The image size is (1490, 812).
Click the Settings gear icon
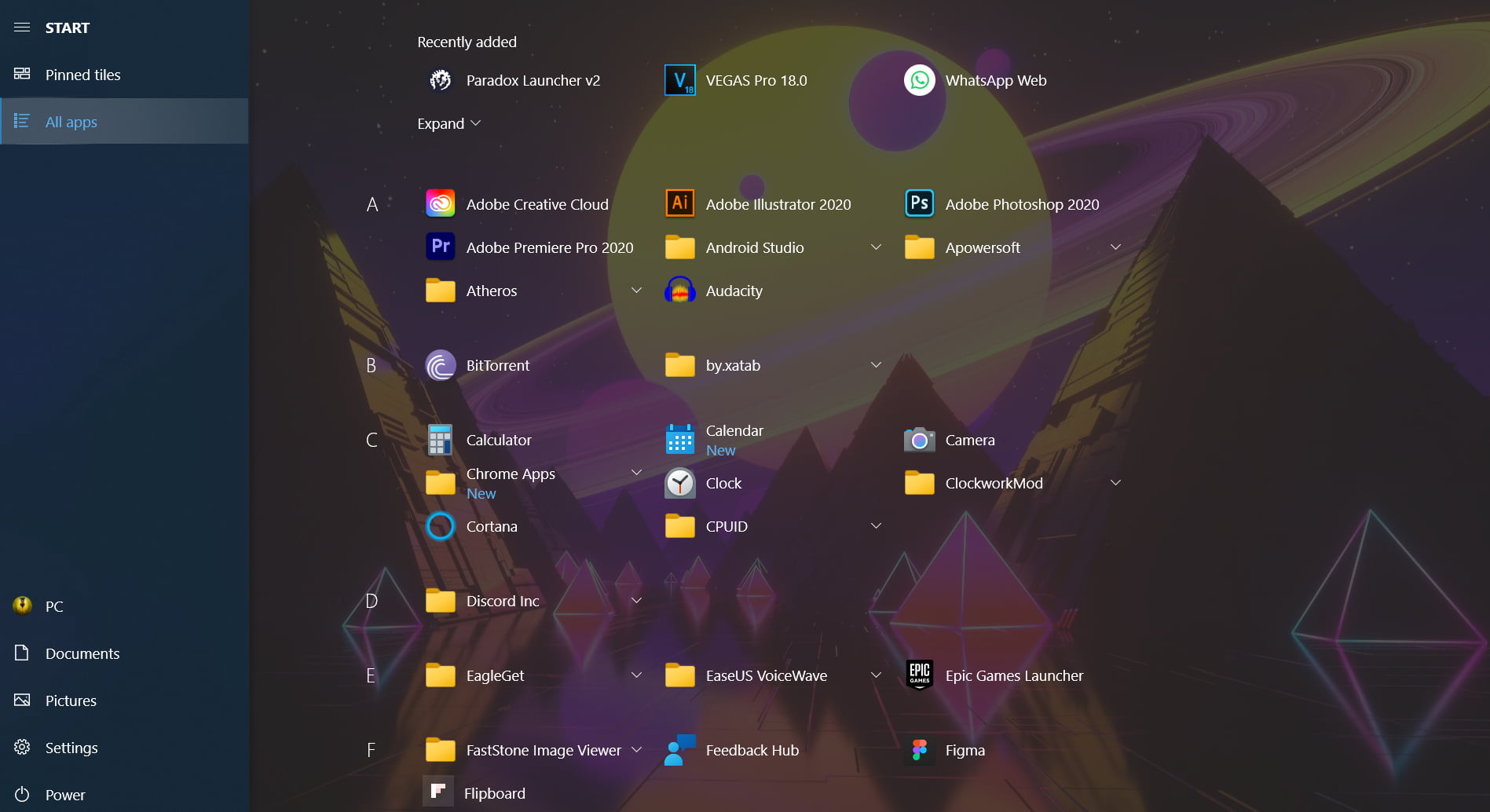[x=22, y=747]
